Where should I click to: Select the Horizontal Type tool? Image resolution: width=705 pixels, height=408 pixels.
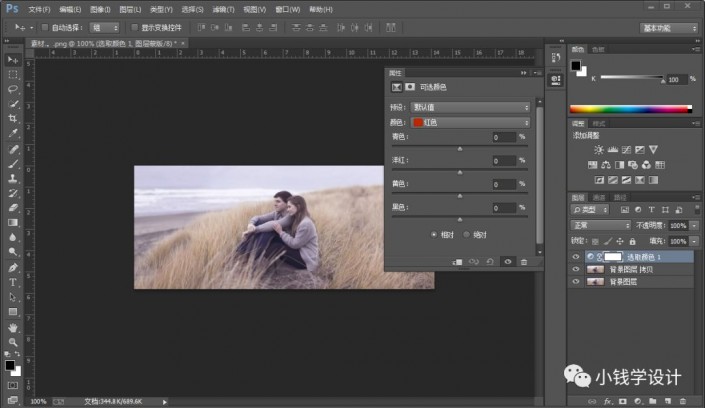[x=13, y=282]
